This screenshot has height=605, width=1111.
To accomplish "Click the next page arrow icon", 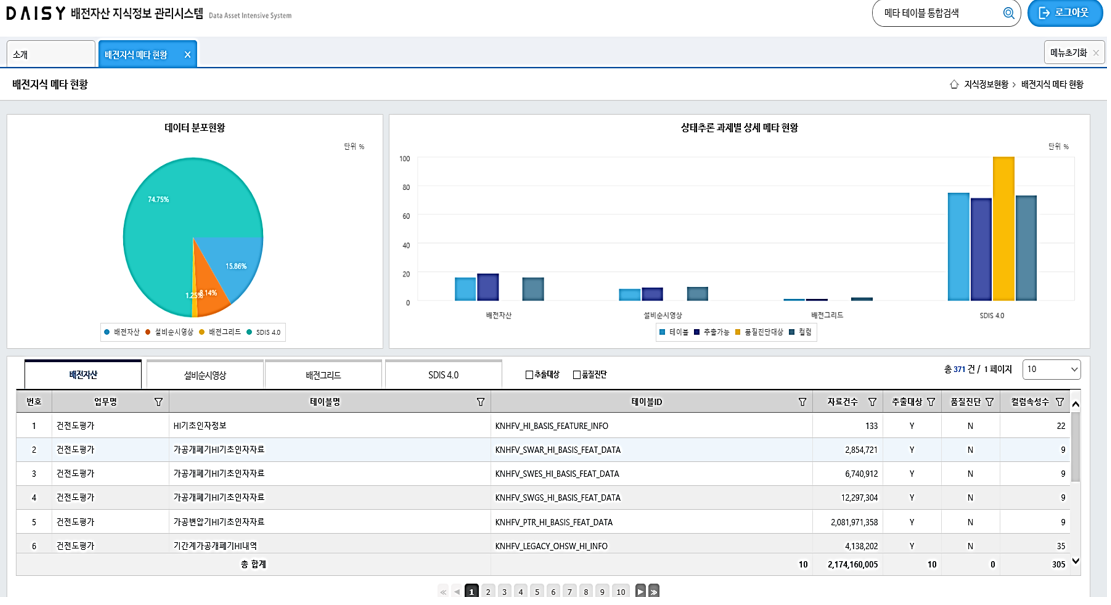I will (640, 592).
